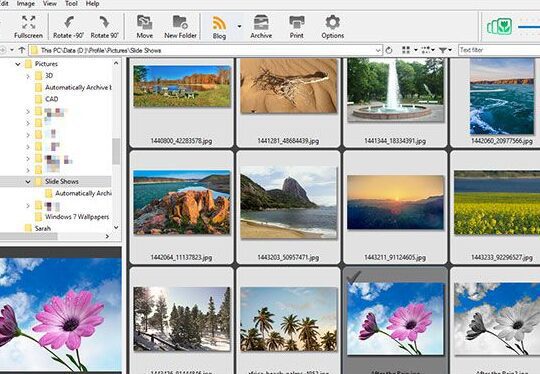
Task: Select the black-and-white flower thumbnail
Action: 497,319
